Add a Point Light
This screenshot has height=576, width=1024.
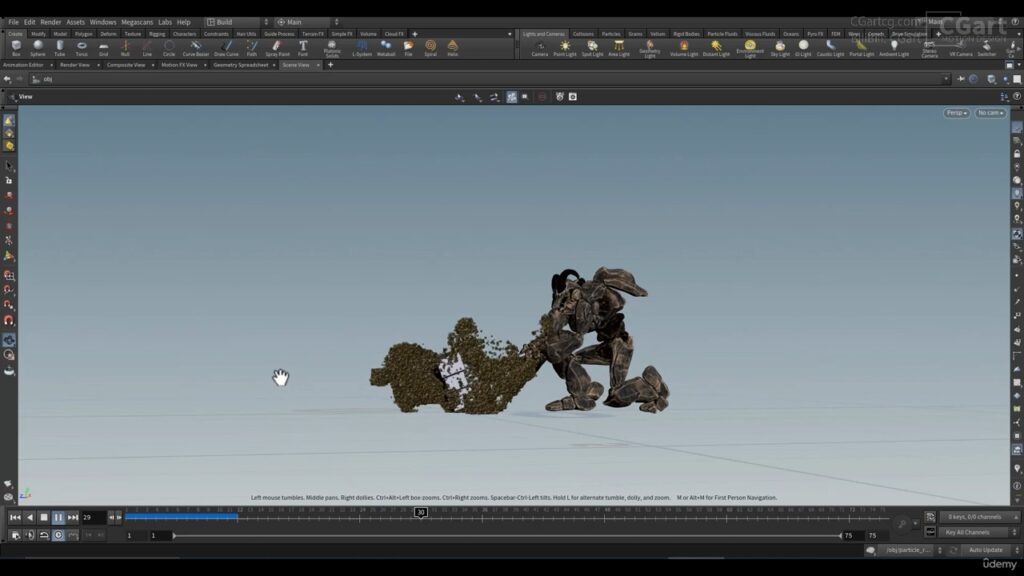[x=565, y=48]
